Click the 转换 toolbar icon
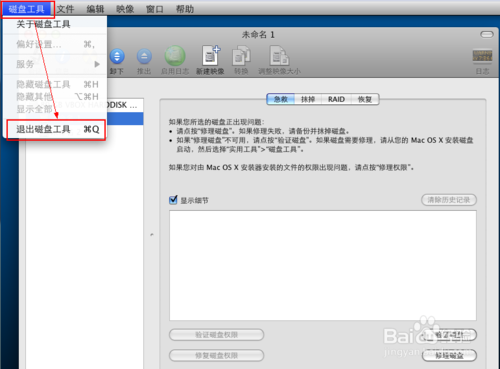This screenshot has width=500, height=369. 241,55
